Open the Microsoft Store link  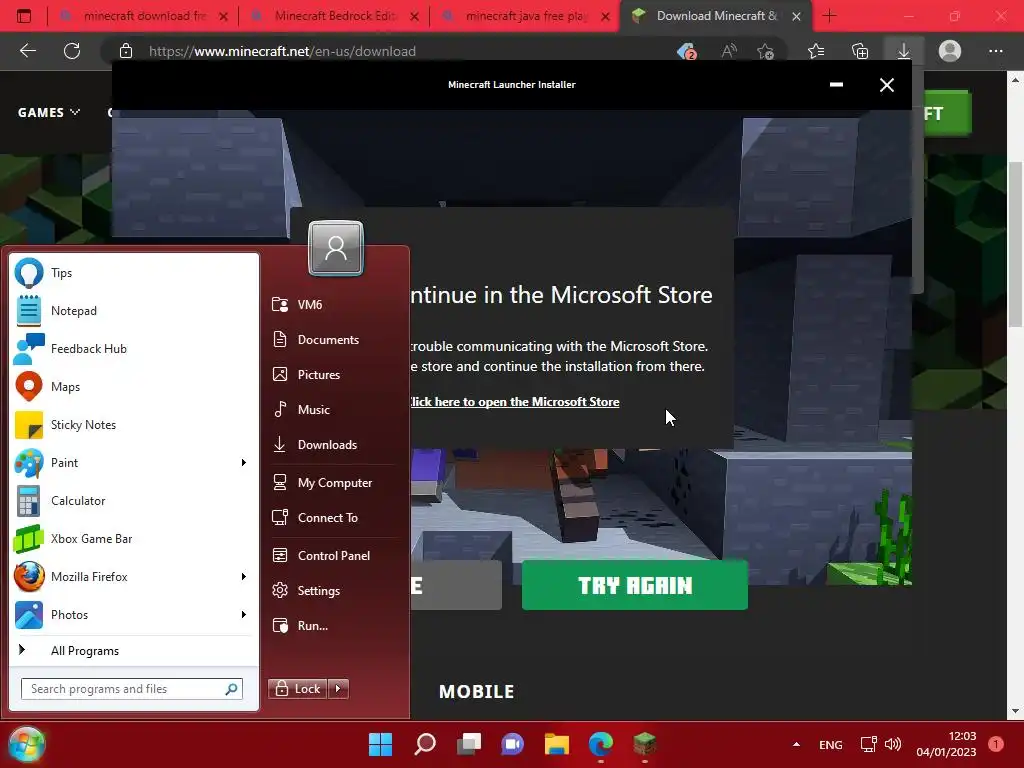pos(515,402)
